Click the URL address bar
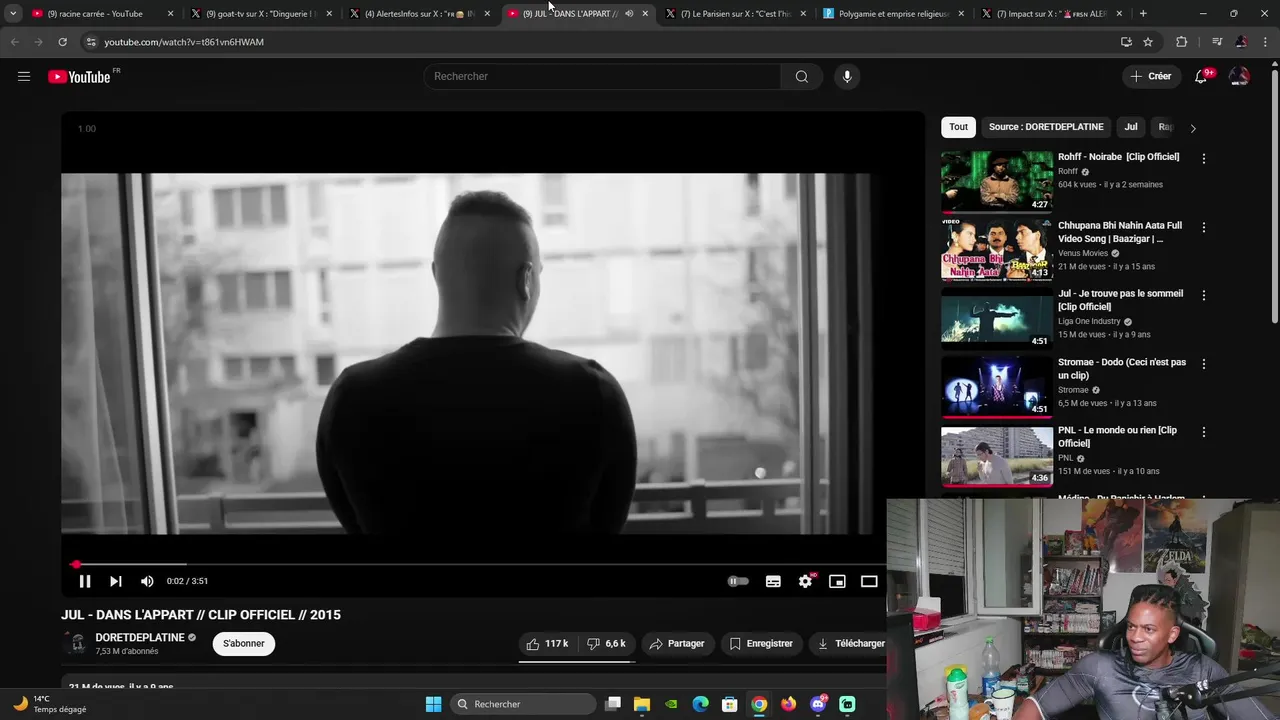This screenshot has height=720, width=1280. [600, 42]
